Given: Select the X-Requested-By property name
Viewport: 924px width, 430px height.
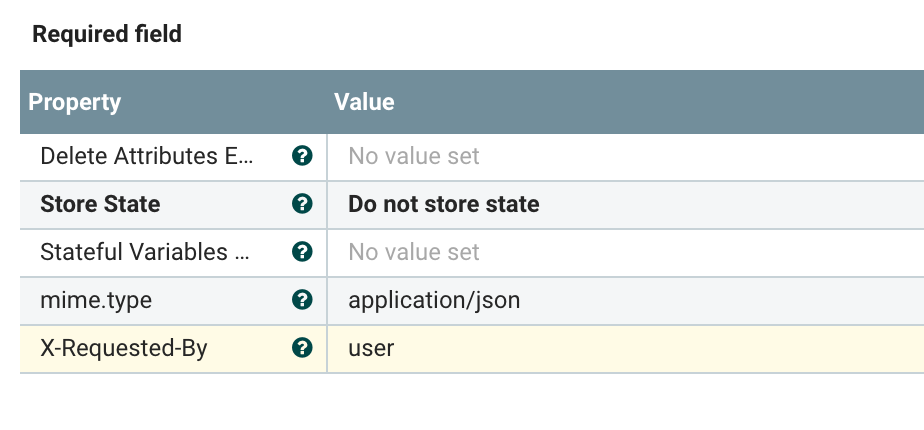Looking at the screenshot, I should tap(123, 348).
